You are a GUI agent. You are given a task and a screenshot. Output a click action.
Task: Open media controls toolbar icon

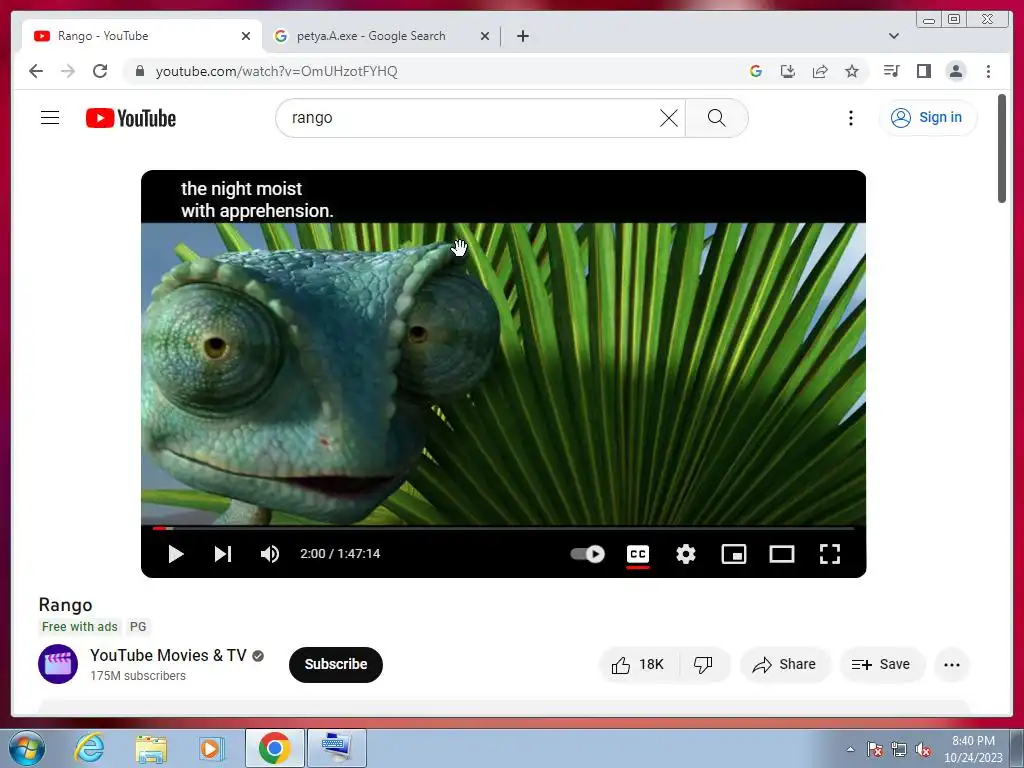point(891,71)
